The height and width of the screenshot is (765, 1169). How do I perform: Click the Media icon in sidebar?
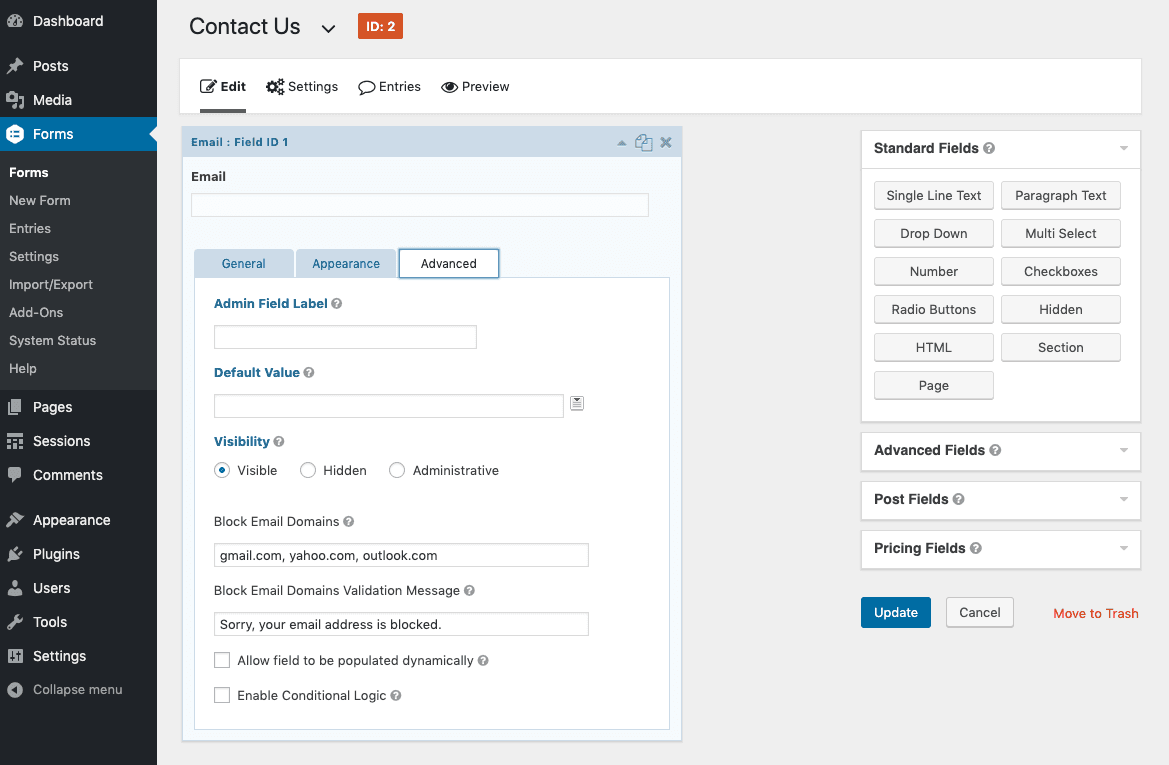pos(15,100)
